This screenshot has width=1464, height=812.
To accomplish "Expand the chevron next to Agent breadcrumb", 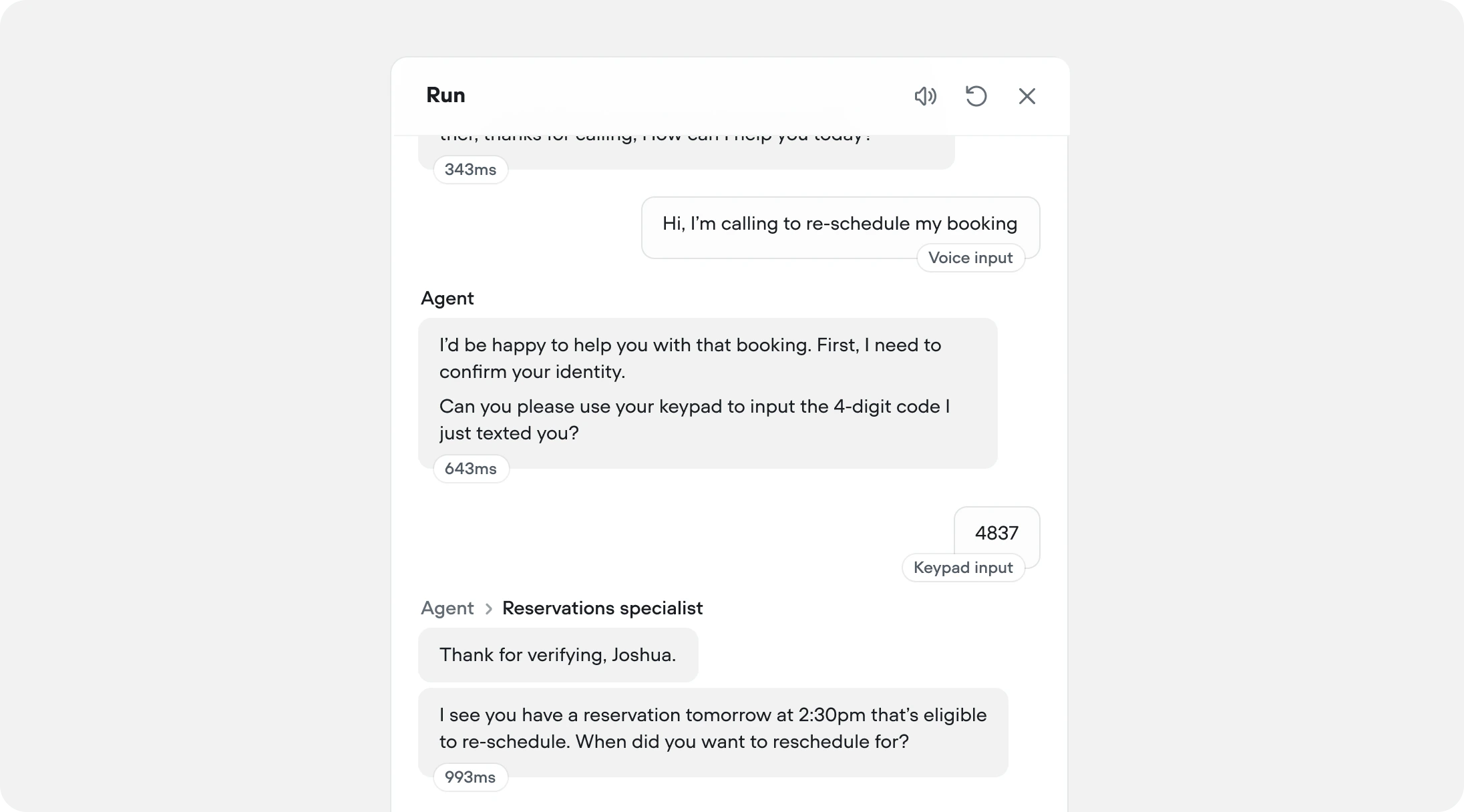I will click(488, 609).
